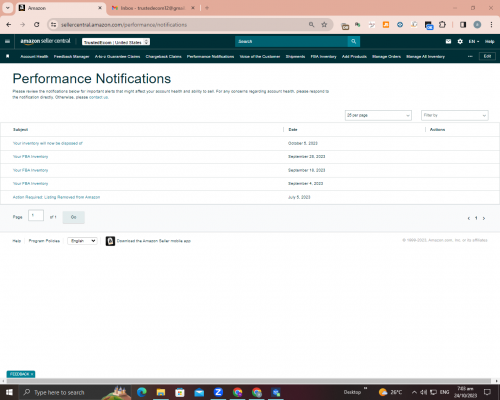Bookmark this page with the star icon

tap(324, 25)
